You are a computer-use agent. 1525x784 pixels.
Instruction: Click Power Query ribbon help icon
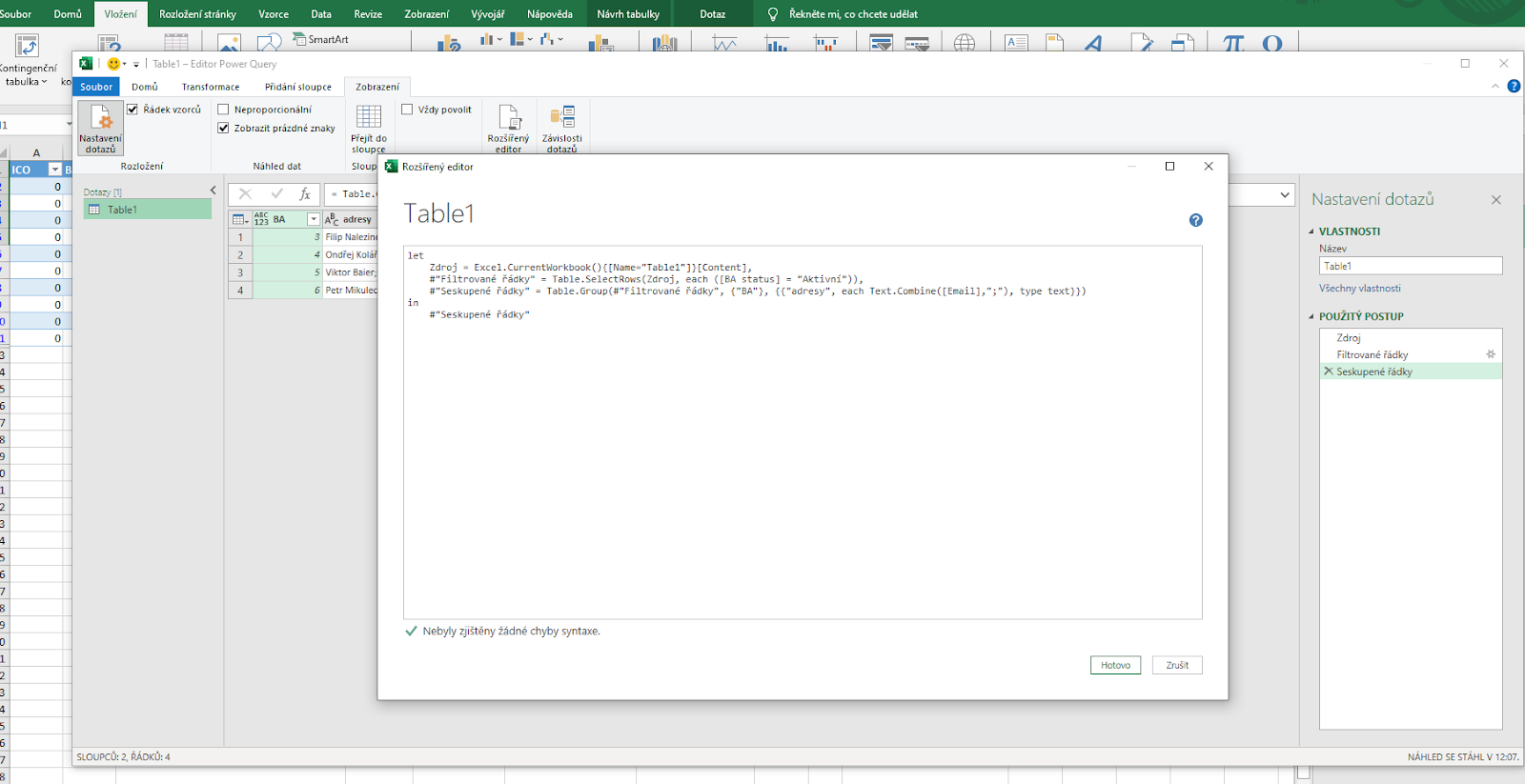(1514, 86)
